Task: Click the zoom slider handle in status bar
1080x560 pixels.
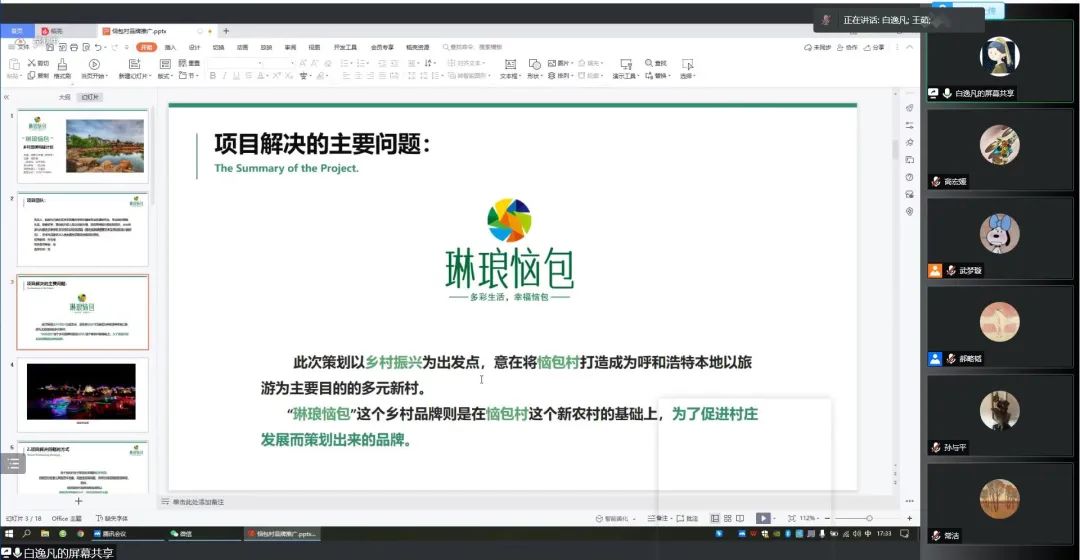Action: coord(869,518)
